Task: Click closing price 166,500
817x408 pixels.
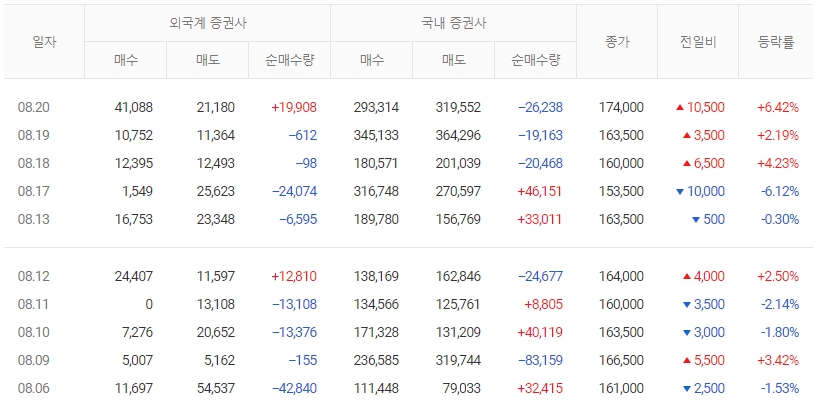Action: (x=622, y=360)
